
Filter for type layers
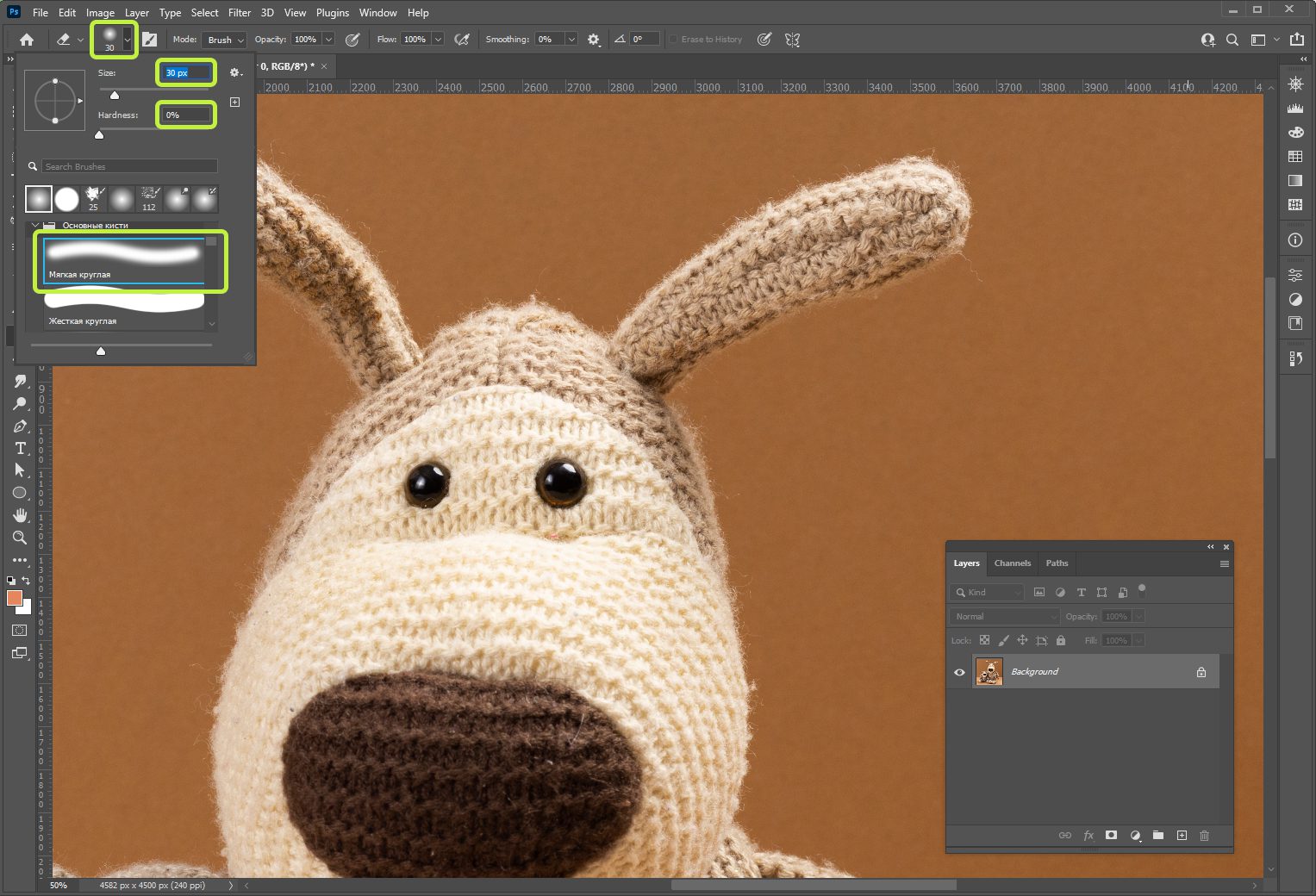pyautogui.click(x=1081, y=592)
